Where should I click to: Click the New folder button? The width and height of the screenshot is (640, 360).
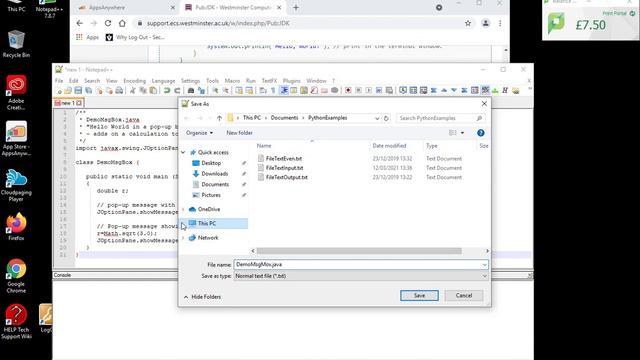pos(239,133)
